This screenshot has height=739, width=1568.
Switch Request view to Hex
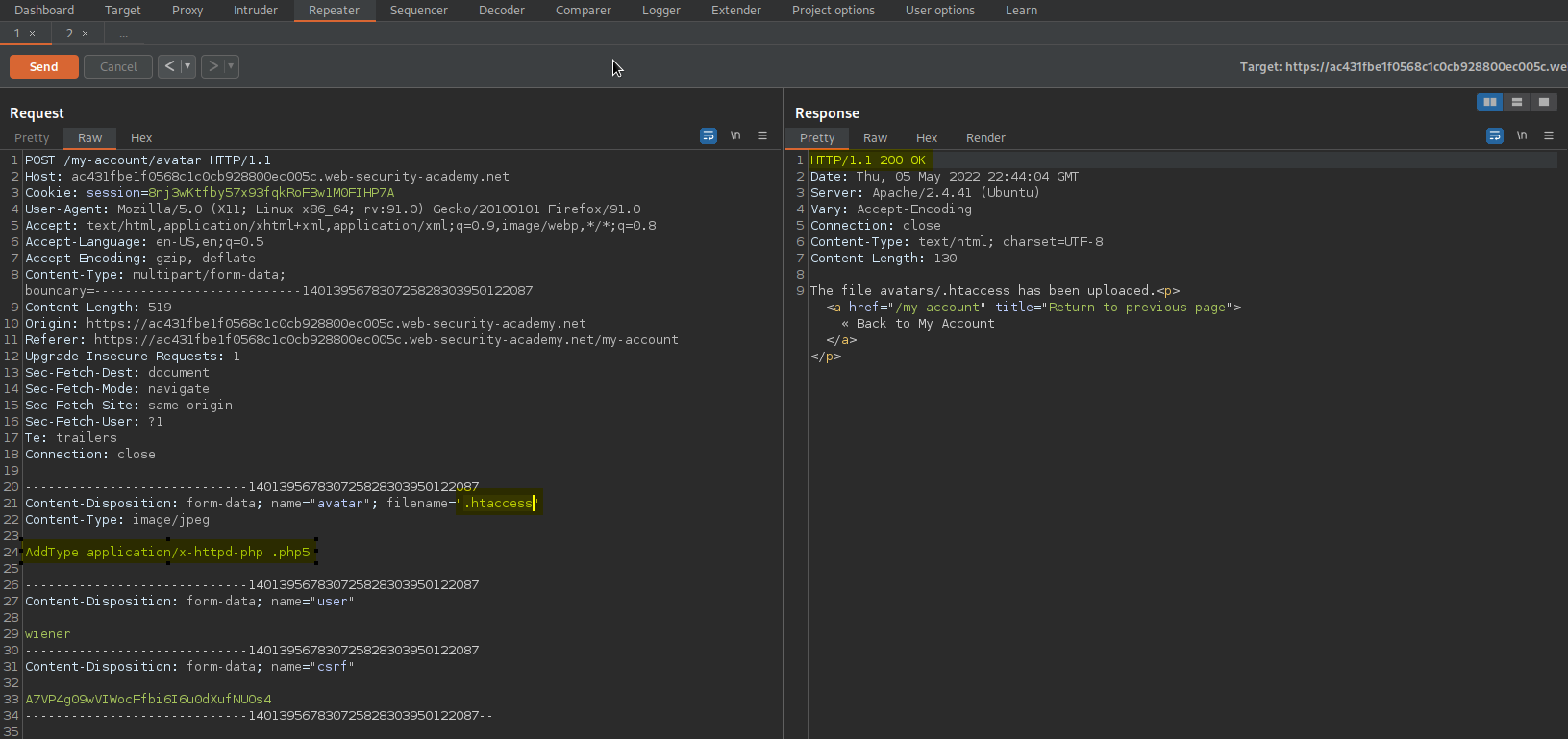click(x=141, y=138)
